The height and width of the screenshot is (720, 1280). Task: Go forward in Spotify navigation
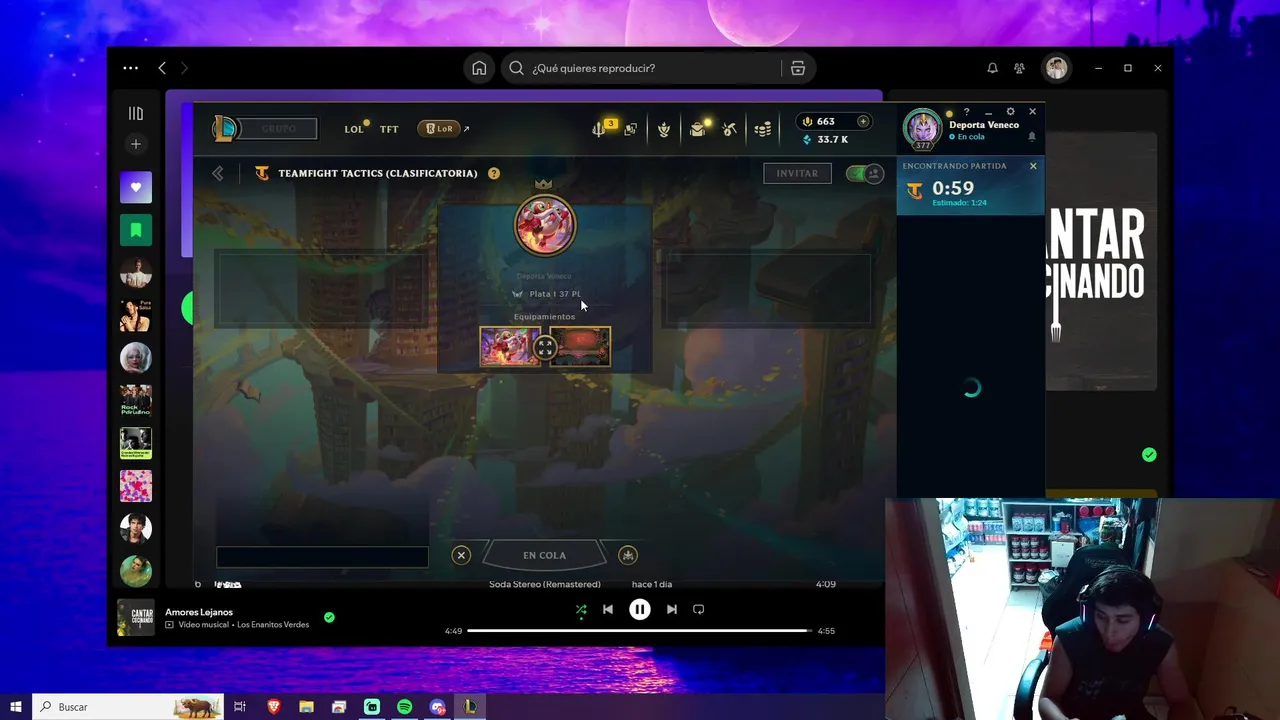184,68
